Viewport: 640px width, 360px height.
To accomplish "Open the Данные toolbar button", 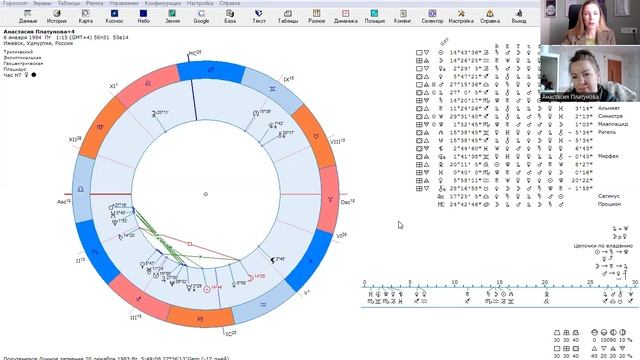I will point(28,17).
